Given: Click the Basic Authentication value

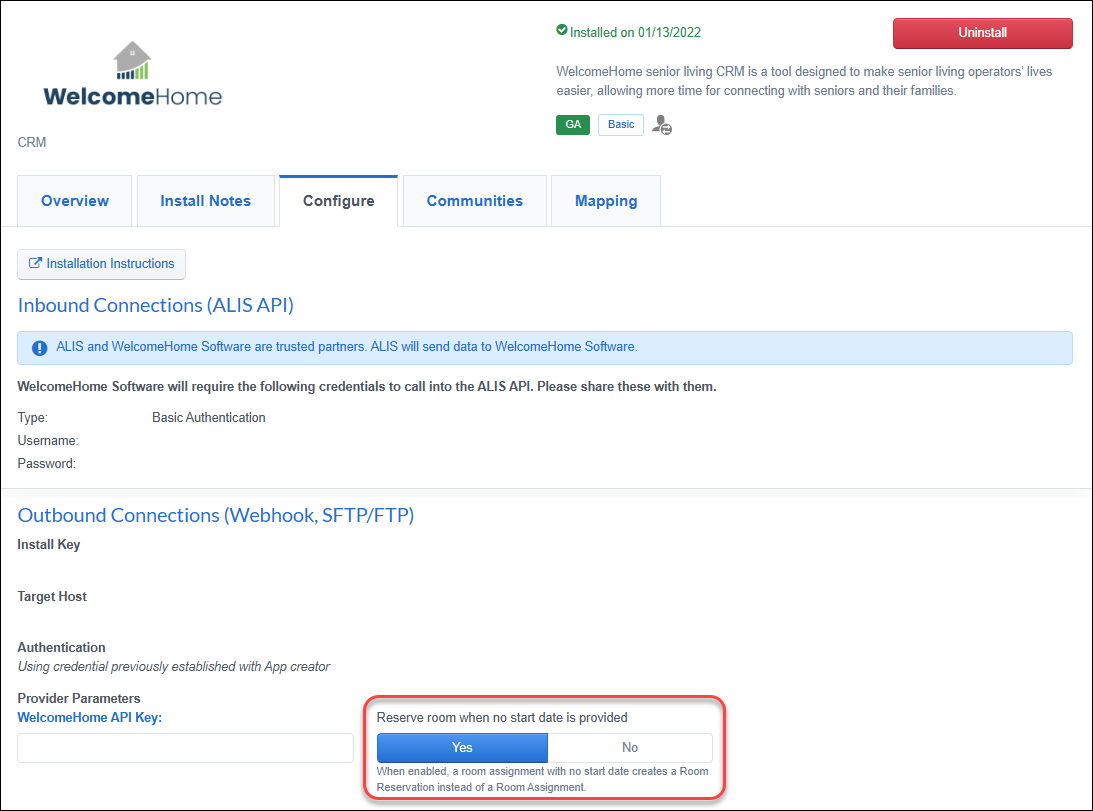Looking at the screenshot, I should point(208,418).
